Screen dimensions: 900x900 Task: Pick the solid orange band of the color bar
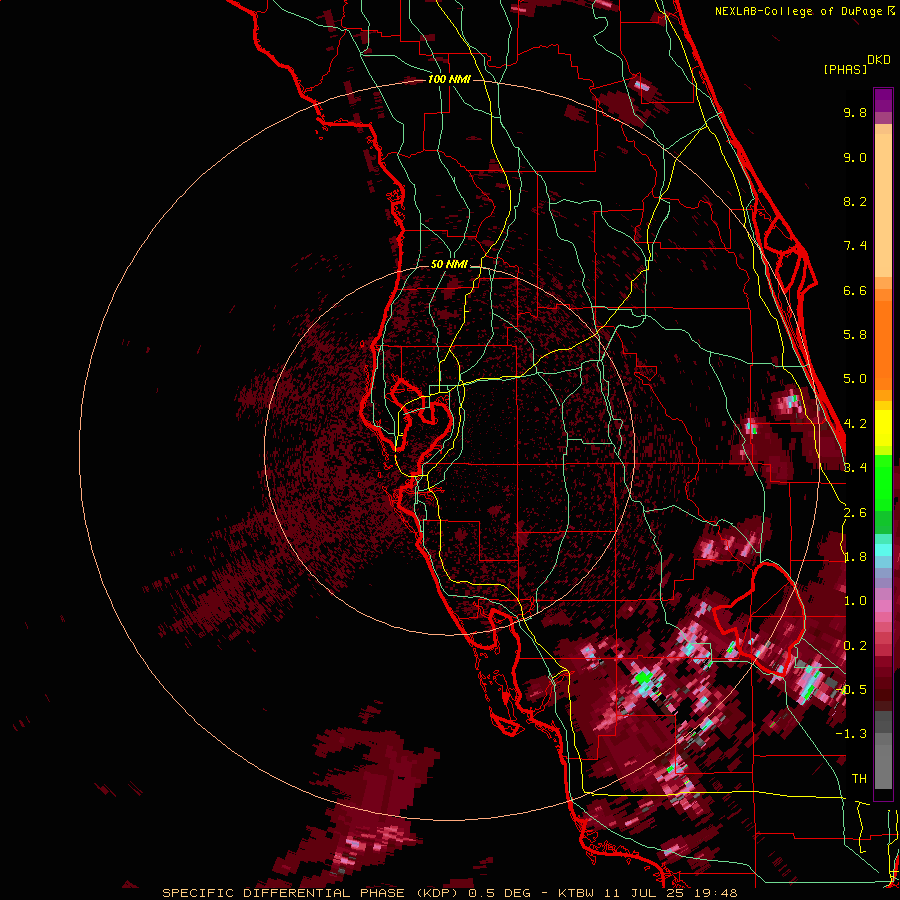coord(883,346)
